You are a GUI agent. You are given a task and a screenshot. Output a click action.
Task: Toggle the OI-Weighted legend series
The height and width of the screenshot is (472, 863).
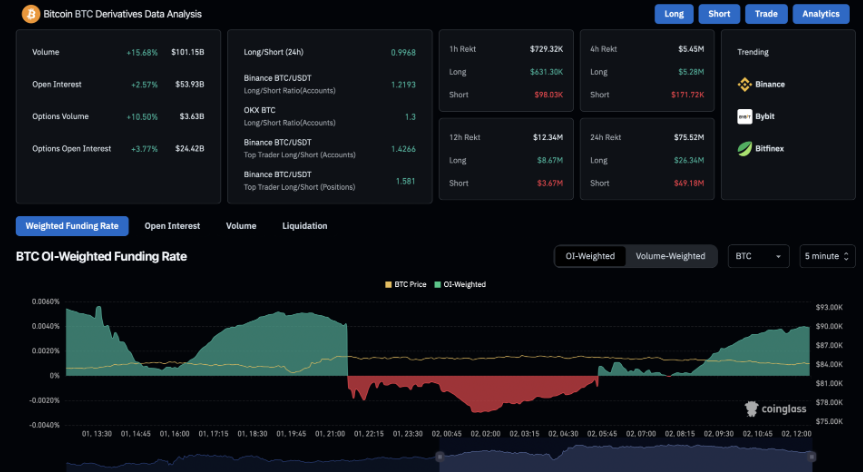(x=460, y=284)
